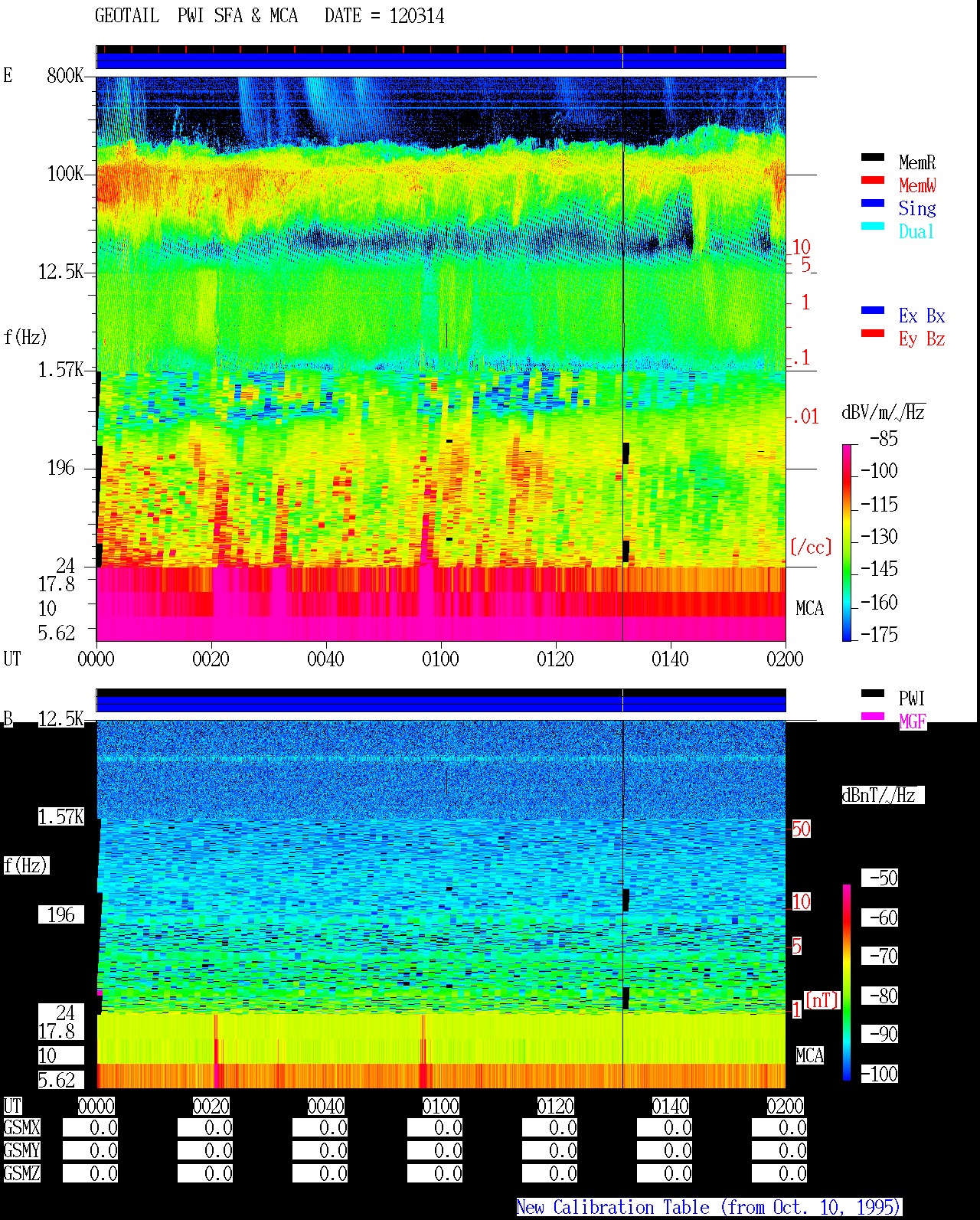Viewport: 980px width, 1220px height.
Task: Click the red '.01' density scale label
Action: point(805,417)
